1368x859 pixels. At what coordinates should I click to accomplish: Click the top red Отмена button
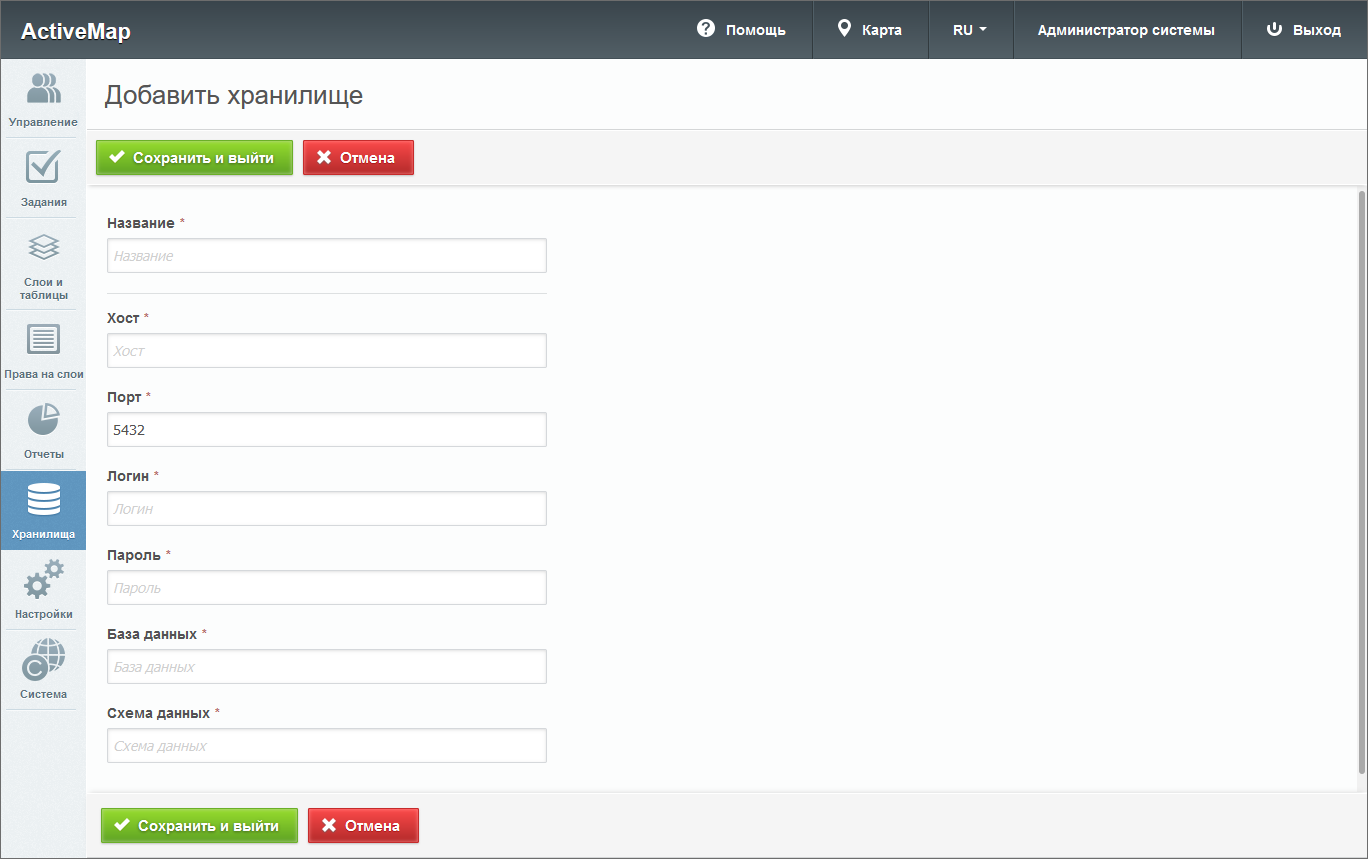358,158
